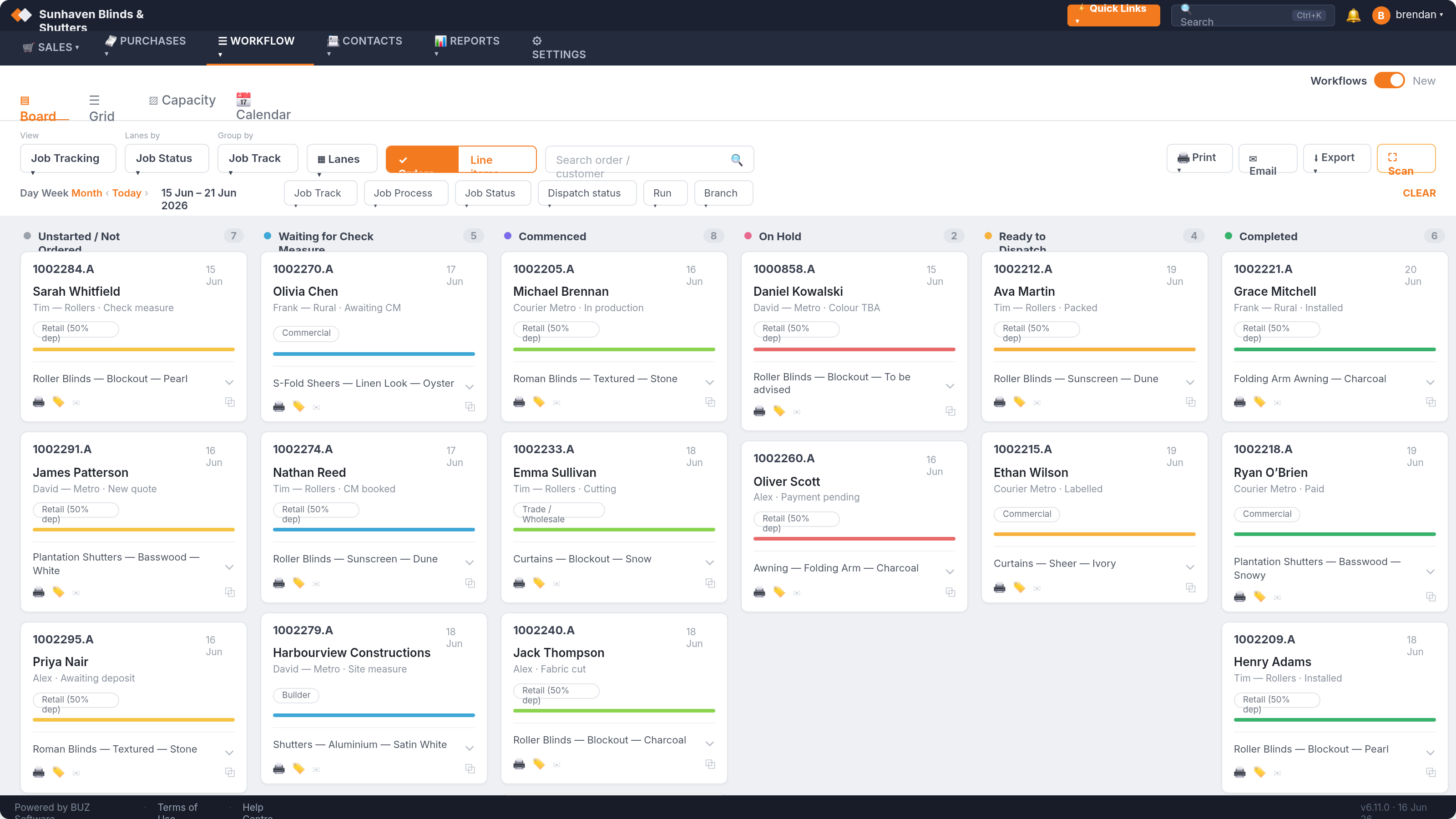Screen dimensions: 1456x819
Task: Click tag icon on Ethan Wilson card
Action: (1019, 587)
